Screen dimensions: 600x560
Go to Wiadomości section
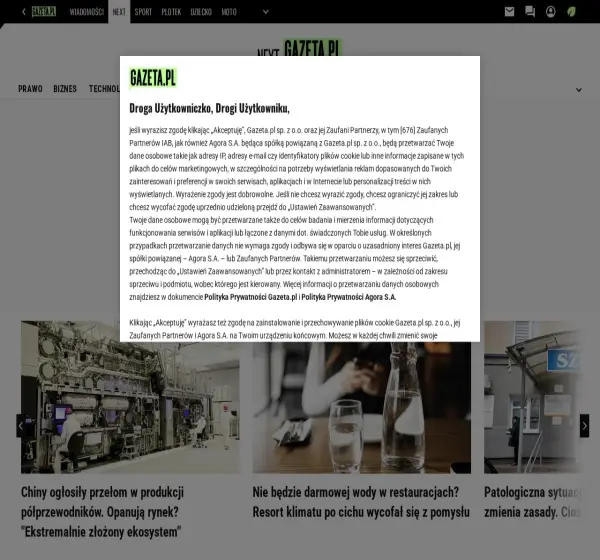[x=86, y=12]
